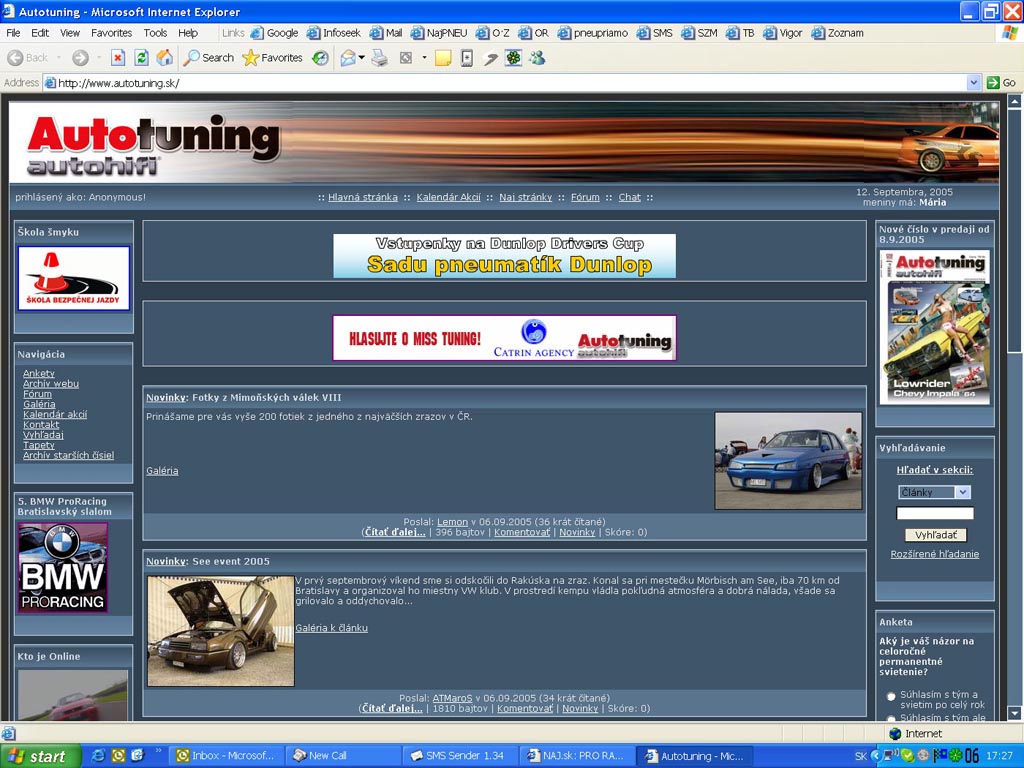Print the page with the printer icon

tap(379, 58)
